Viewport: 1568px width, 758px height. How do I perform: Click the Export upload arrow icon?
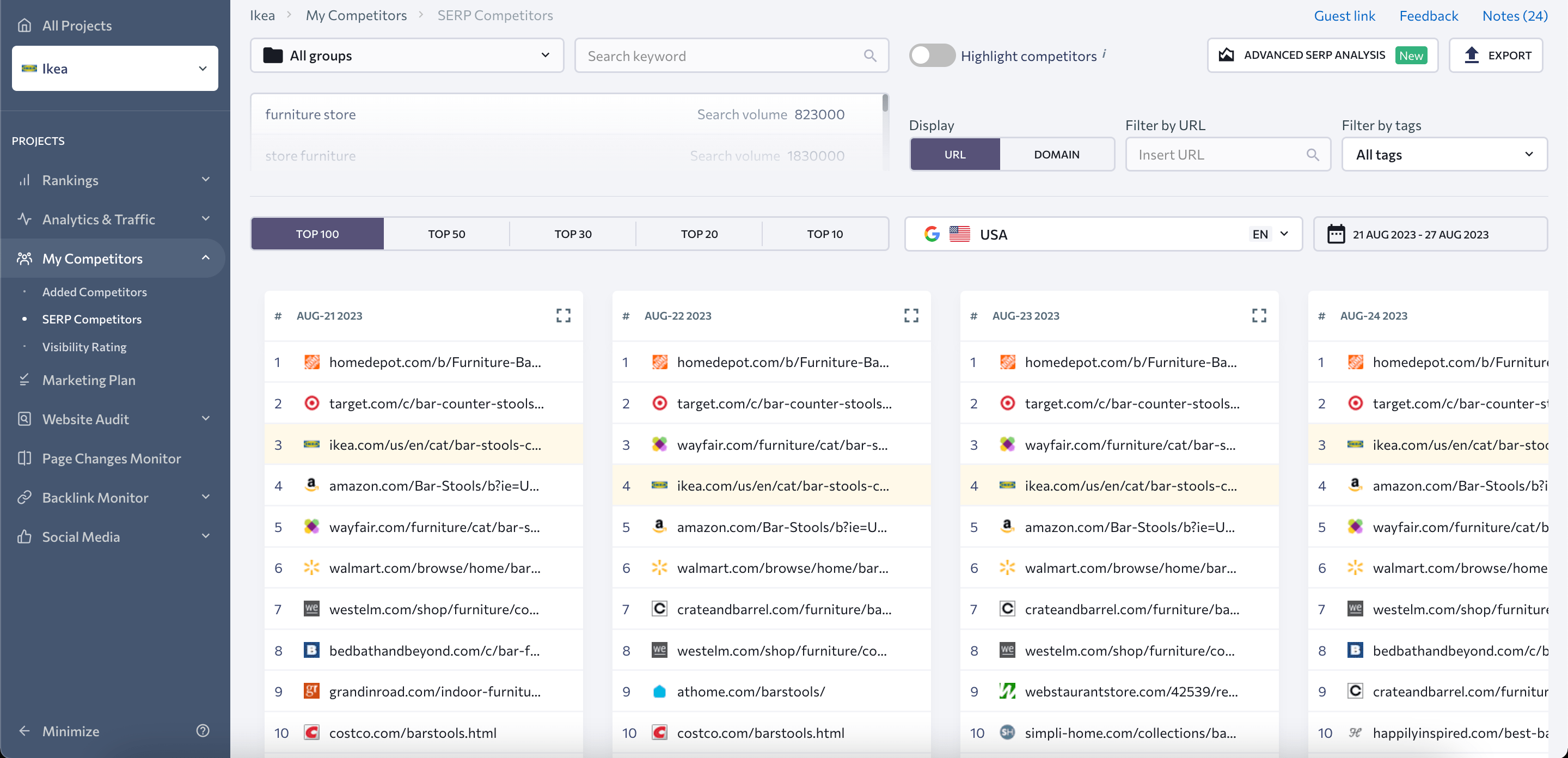click(1471, 55)
